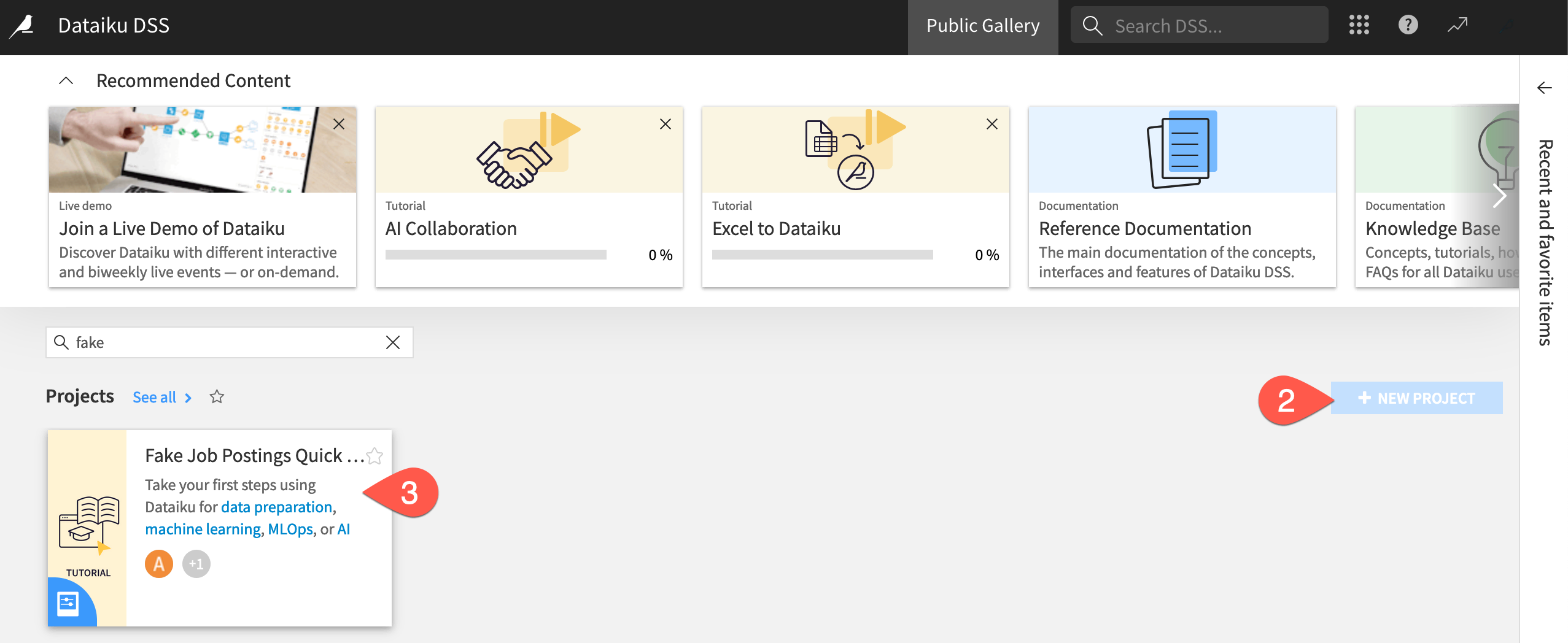The height and width of the screenshot is (643, 1568).
Task: Open the AI link in project description
Action: point(343,529)
